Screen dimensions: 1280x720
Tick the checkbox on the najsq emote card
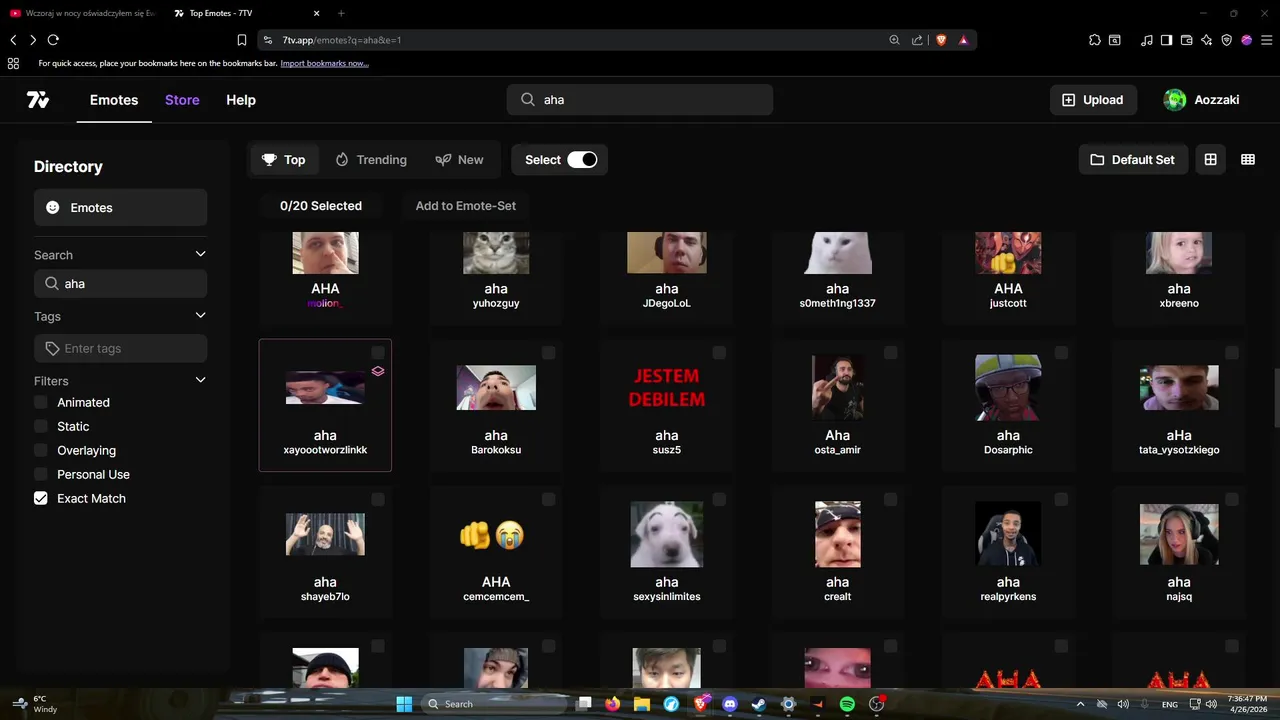1232,499
